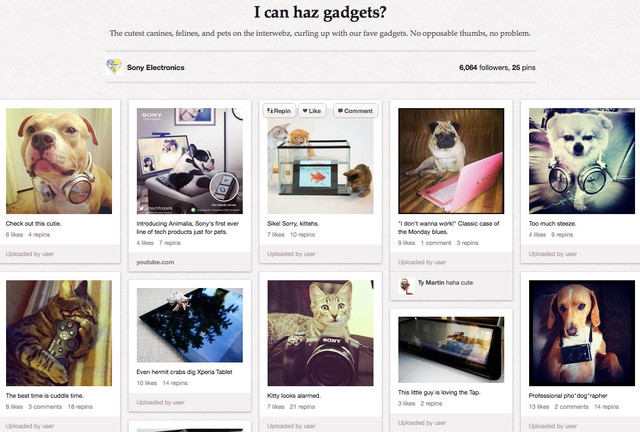Open the Tap tablet photo thumbnail
The width and height of the screenshot is (640, 432).
click(451, 350)
